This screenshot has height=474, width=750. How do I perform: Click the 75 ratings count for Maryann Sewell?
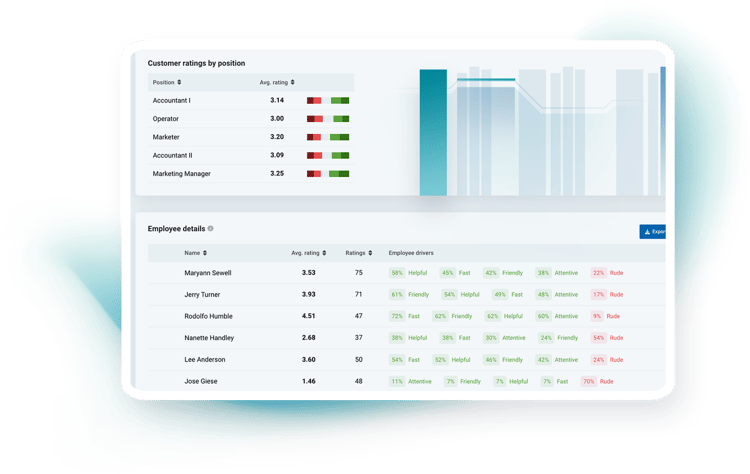[359, 273]
